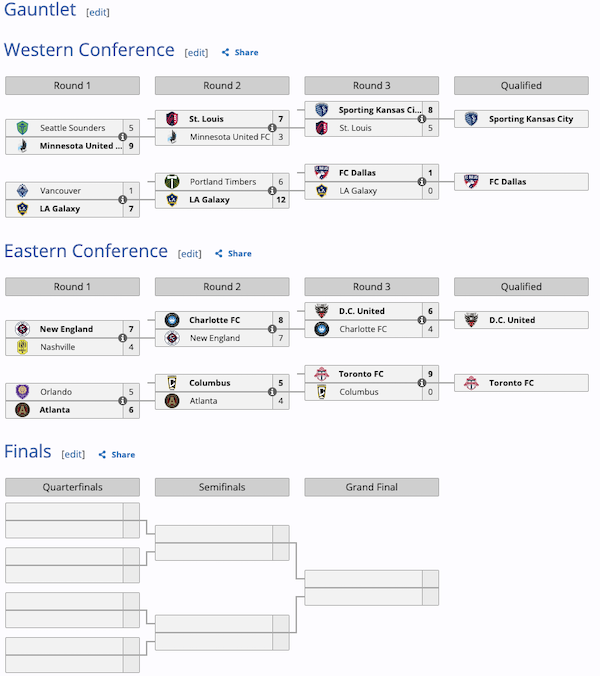Click the Nashville team logo
The height and width of the screenshot is (676, 600).
tap(23, 347)
